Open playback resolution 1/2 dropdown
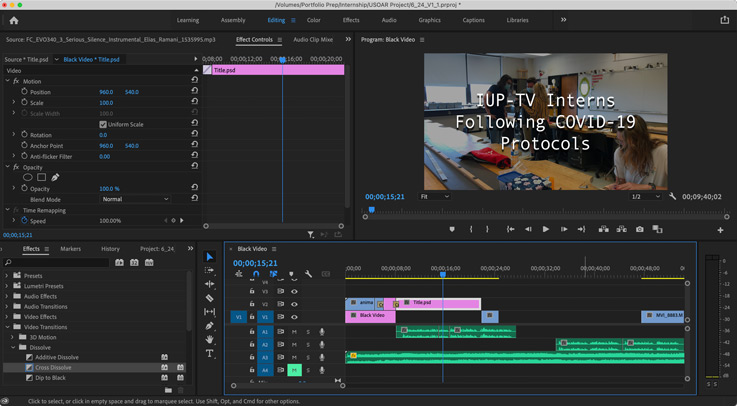737x406 pixels. (x=645, y=196)
